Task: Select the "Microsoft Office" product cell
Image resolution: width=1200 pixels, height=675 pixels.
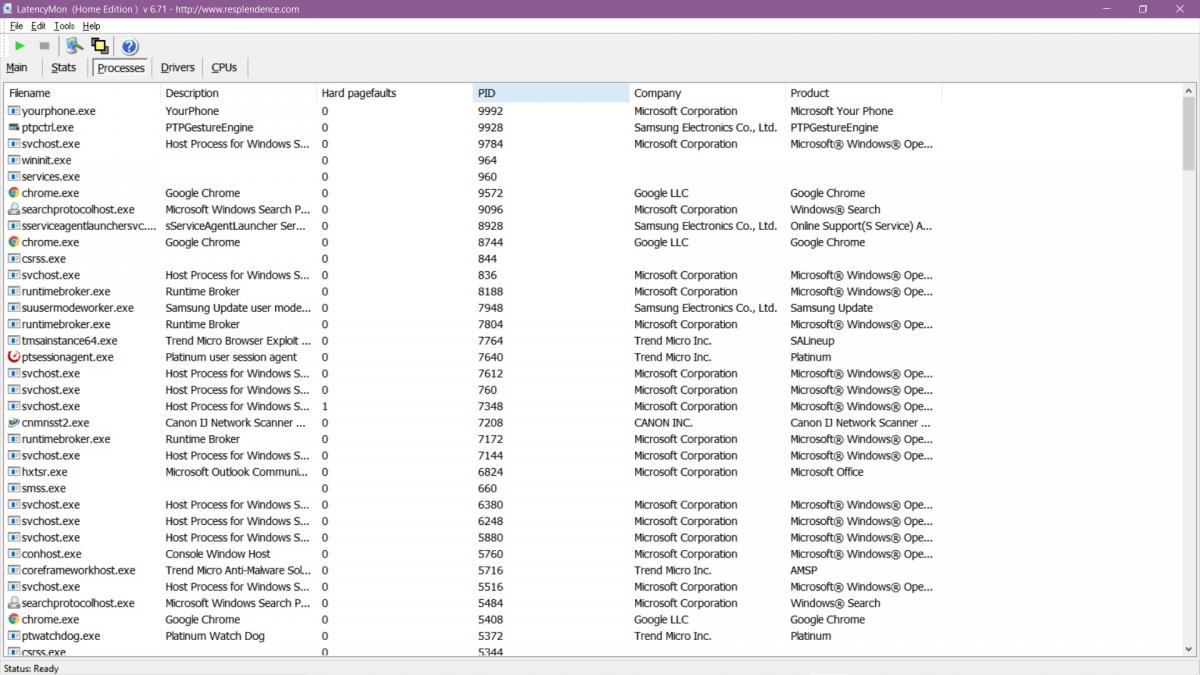Action: pos(827,472)
